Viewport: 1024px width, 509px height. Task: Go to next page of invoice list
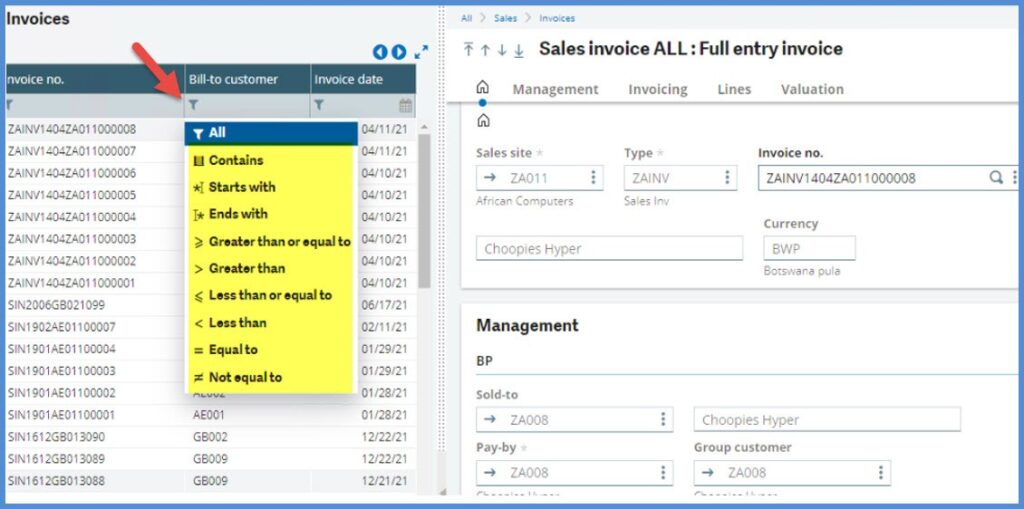(399, 52)
